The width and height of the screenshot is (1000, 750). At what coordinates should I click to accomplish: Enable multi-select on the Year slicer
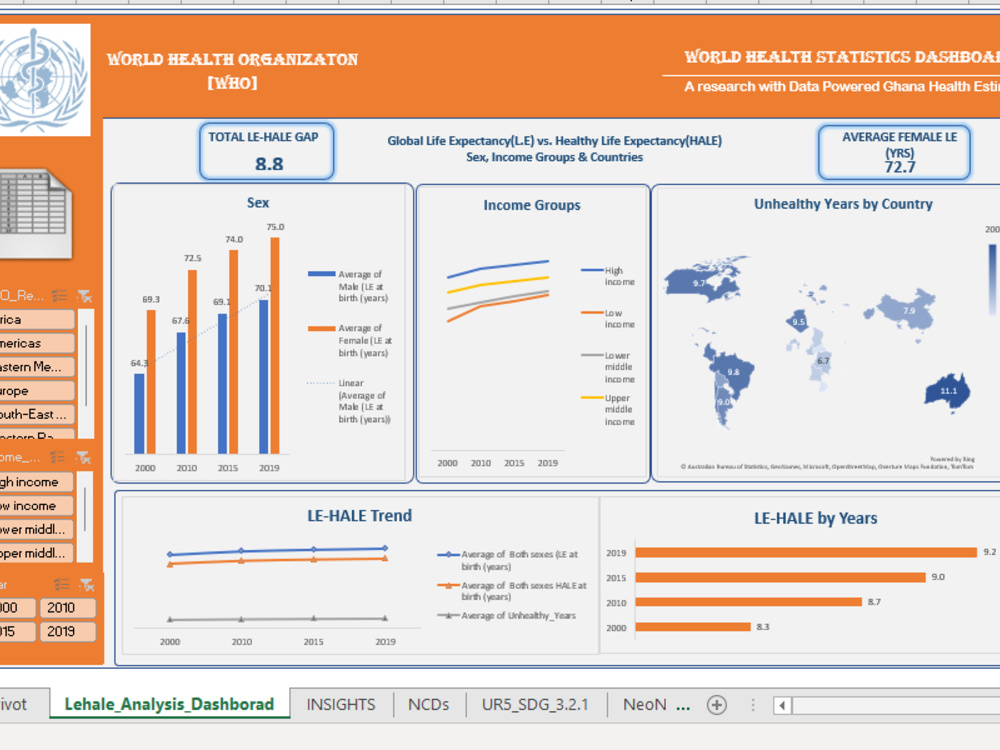coord(62,584)
